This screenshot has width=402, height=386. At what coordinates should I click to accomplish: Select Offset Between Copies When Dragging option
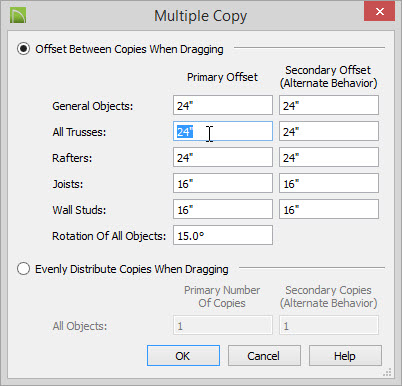[x=24, y=49]
